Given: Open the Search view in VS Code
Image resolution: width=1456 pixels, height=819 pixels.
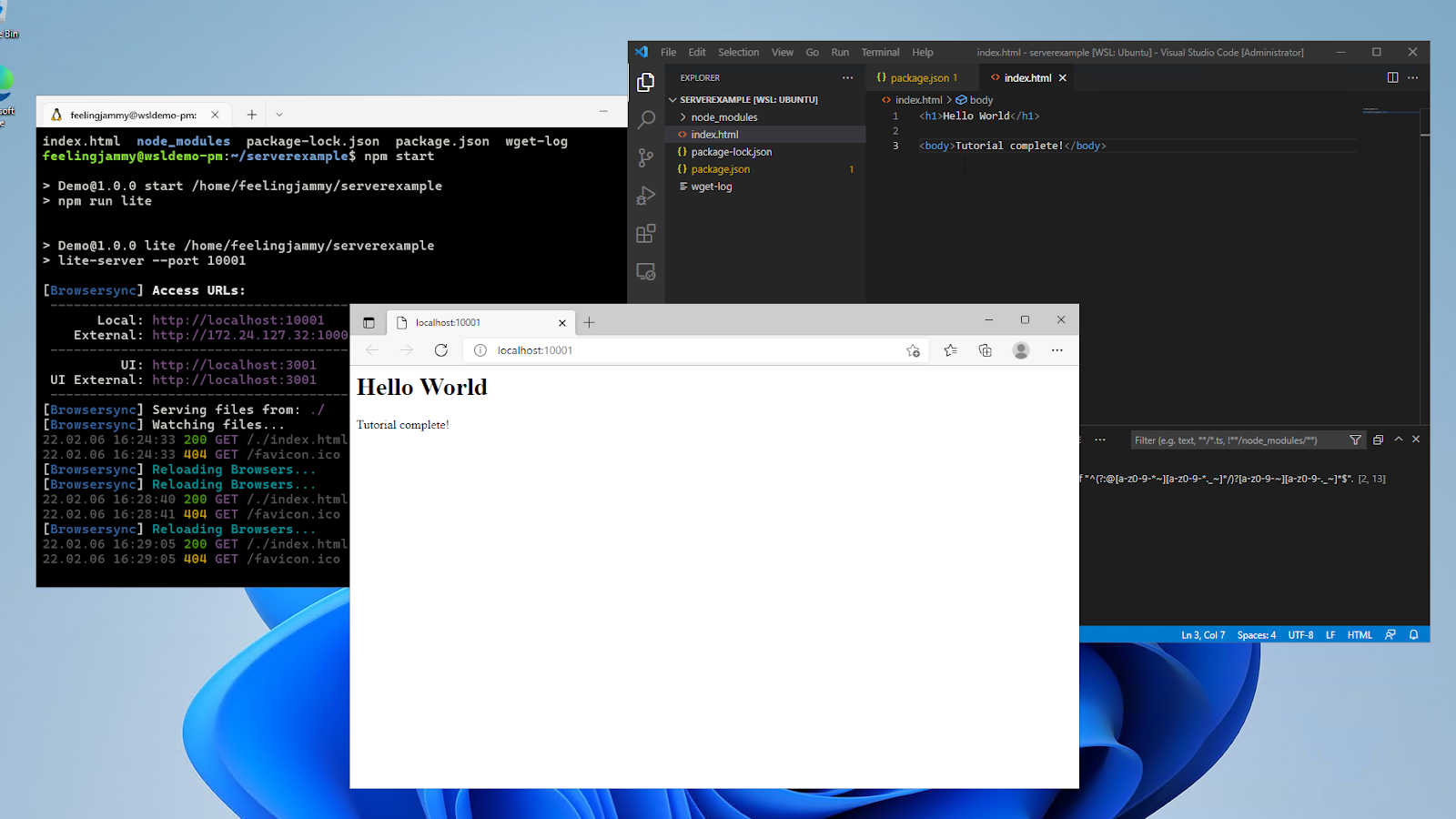Looking at the screenshot, I should tap(646, 119).
